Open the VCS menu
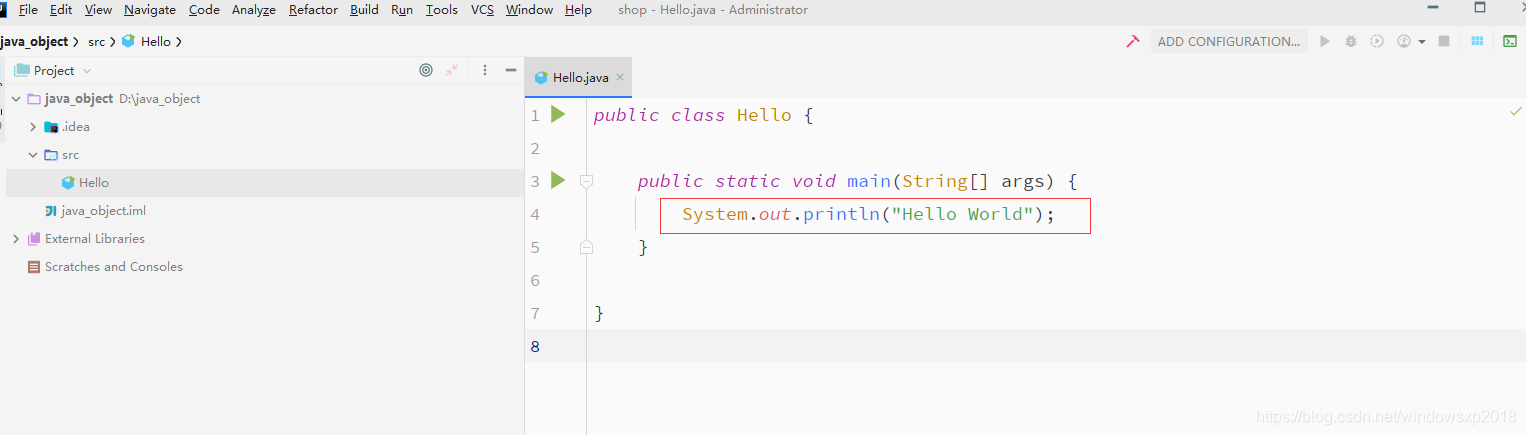This screenshot has height=435, width=1526. 483,10
